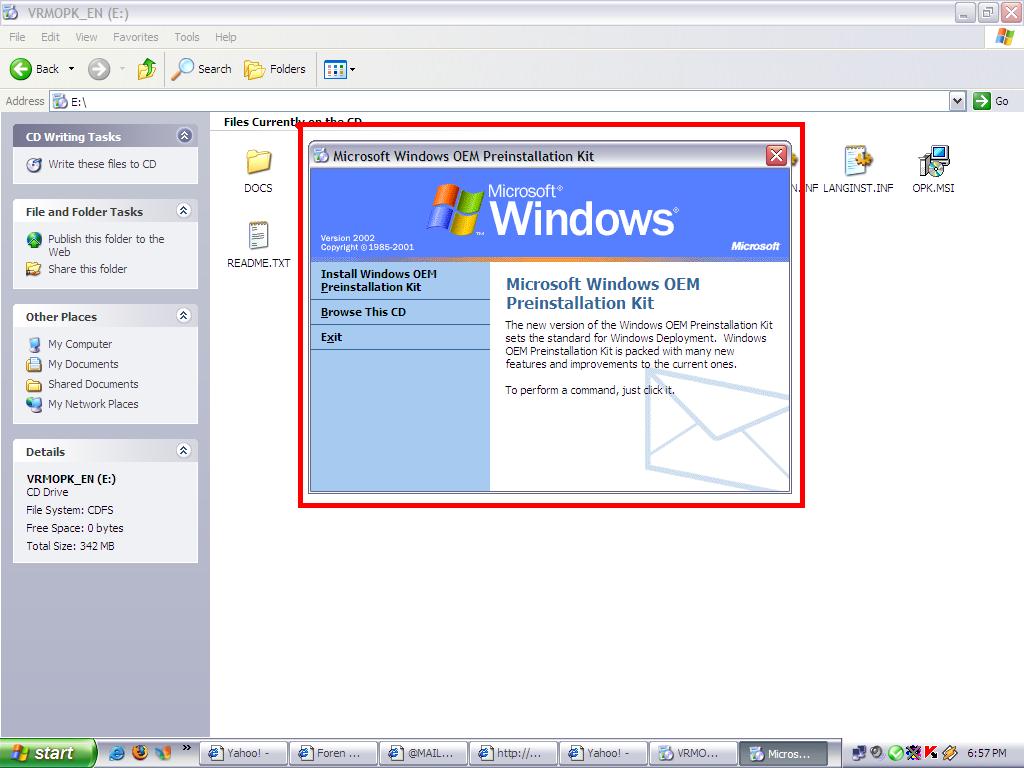This screenshot has width=1024, height=768.
Task: Open the File menu
Action: 17,37
